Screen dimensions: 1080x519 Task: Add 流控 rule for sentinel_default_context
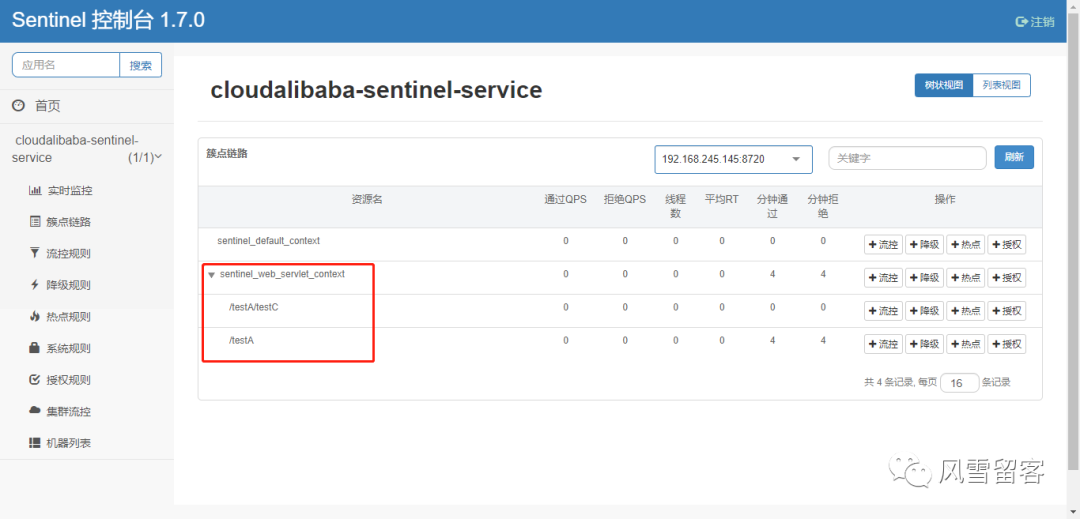point(883,245)
